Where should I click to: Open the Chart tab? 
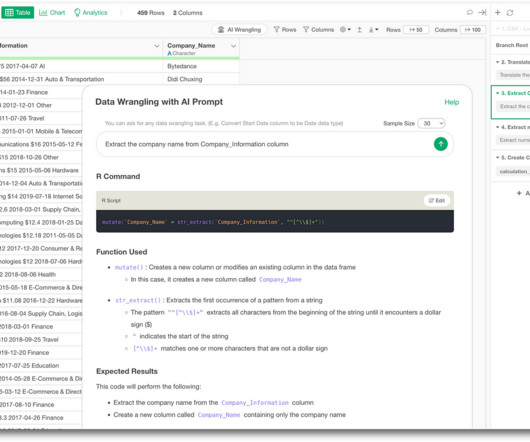point(52,13)
